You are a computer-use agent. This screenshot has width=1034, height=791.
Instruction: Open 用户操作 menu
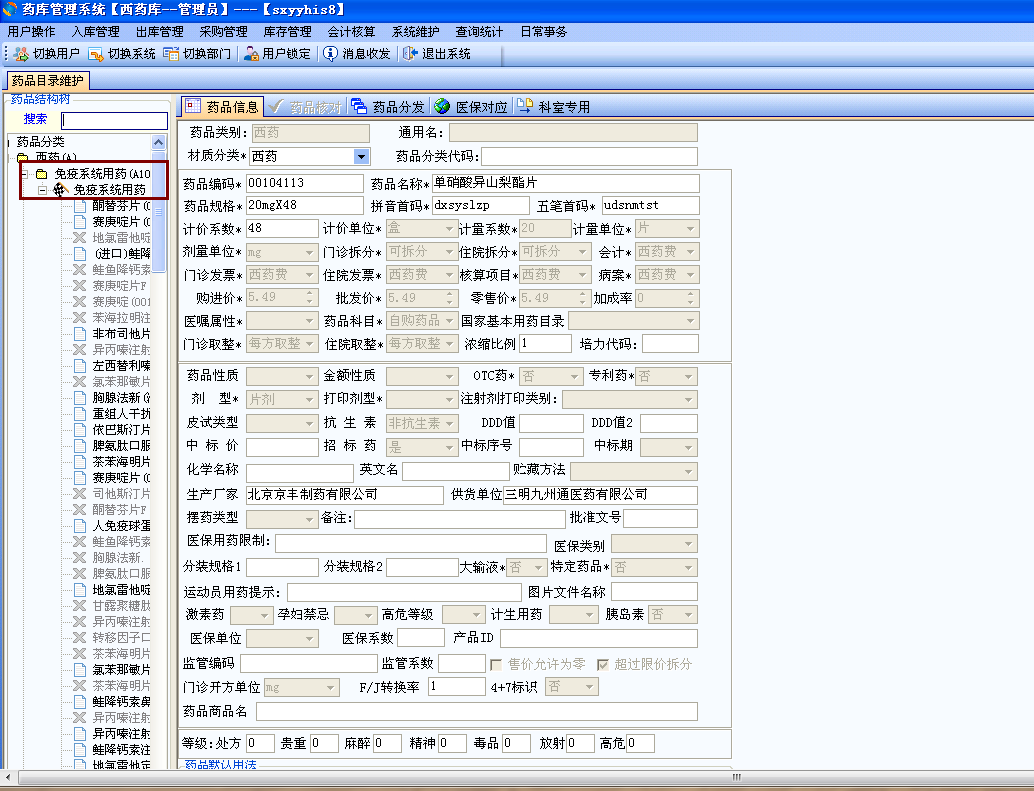pos(31,32)
